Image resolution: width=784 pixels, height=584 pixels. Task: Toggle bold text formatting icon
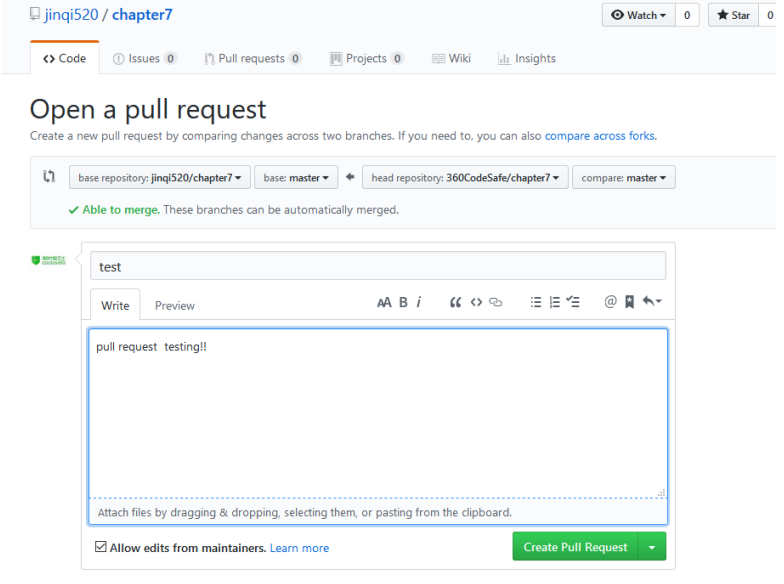tap(403, 302)
